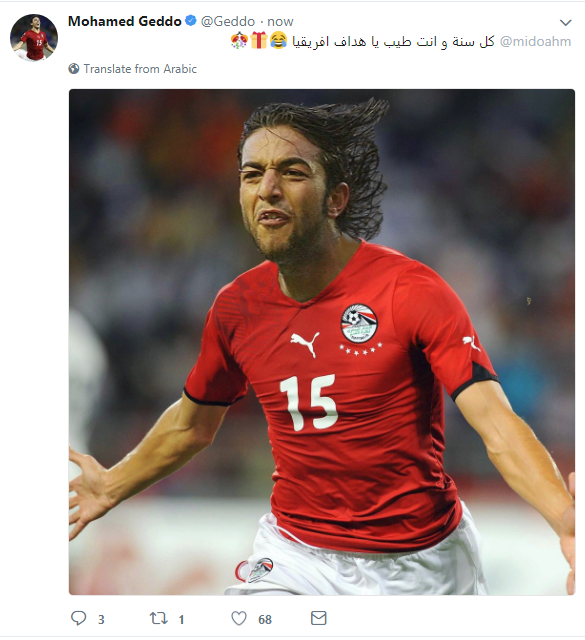
Task: Click the Arabic tweet text
Action: [393, 42]
